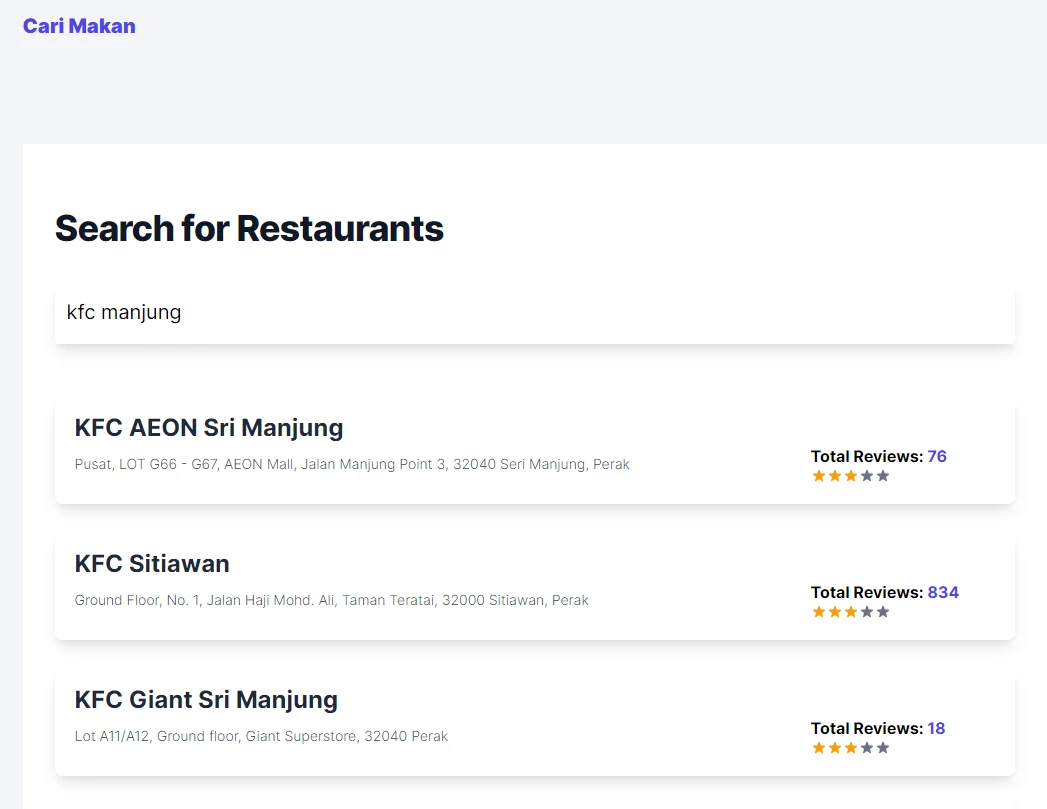Click first star of KFC AEON rating
1047x809 pixels.
coord(819,476)
